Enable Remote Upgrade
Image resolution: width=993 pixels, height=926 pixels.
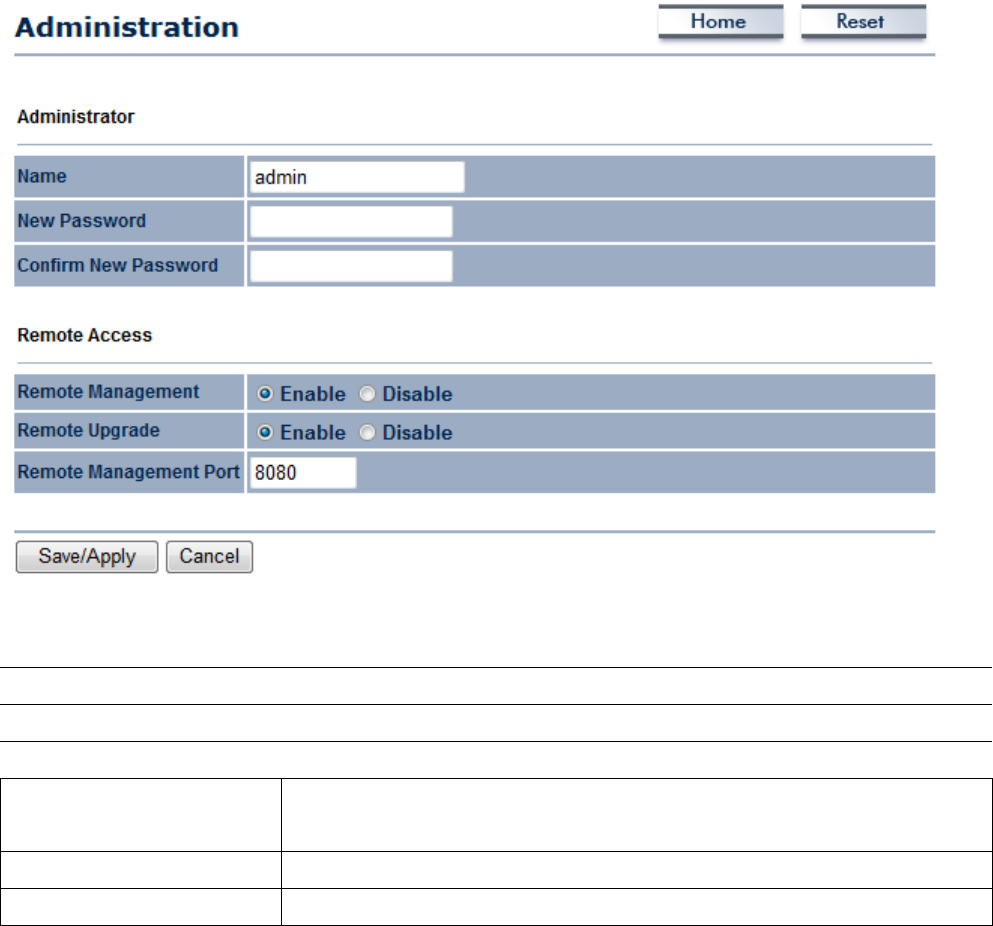click(x=265, y=433)
